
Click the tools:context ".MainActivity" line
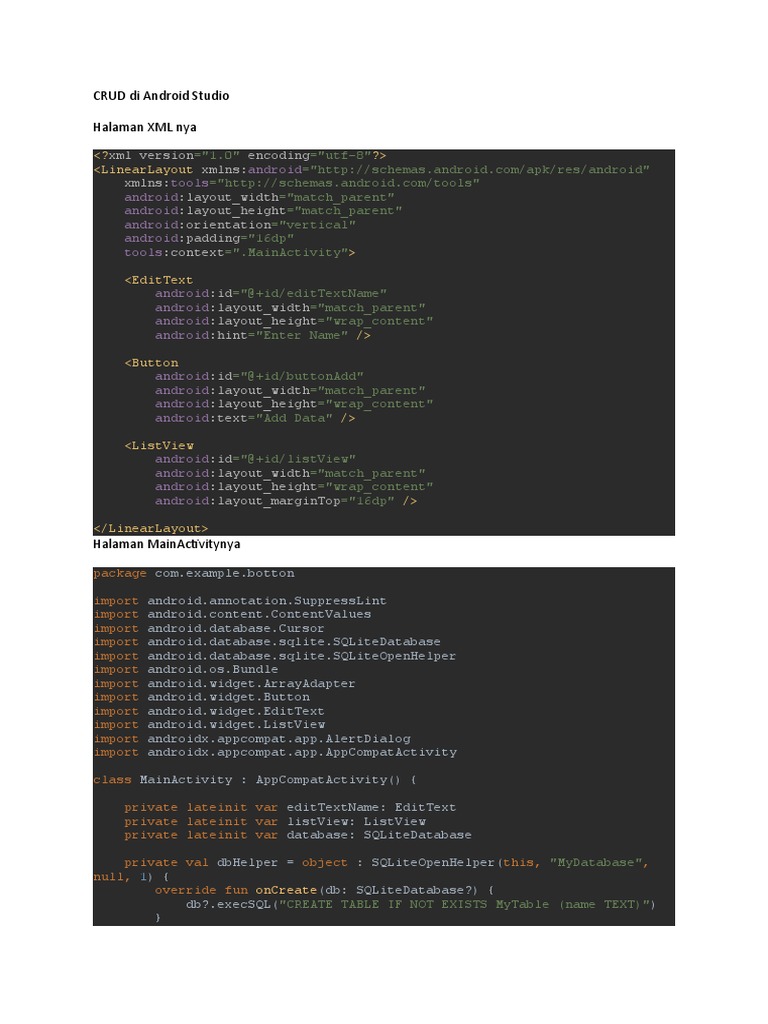[x=239, y=253]
